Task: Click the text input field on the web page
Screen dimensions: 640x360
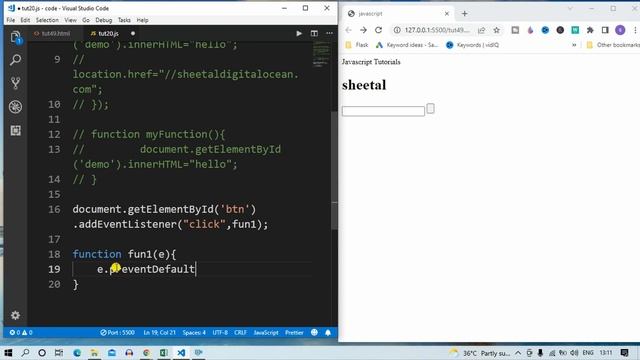Action: [383, 111]
